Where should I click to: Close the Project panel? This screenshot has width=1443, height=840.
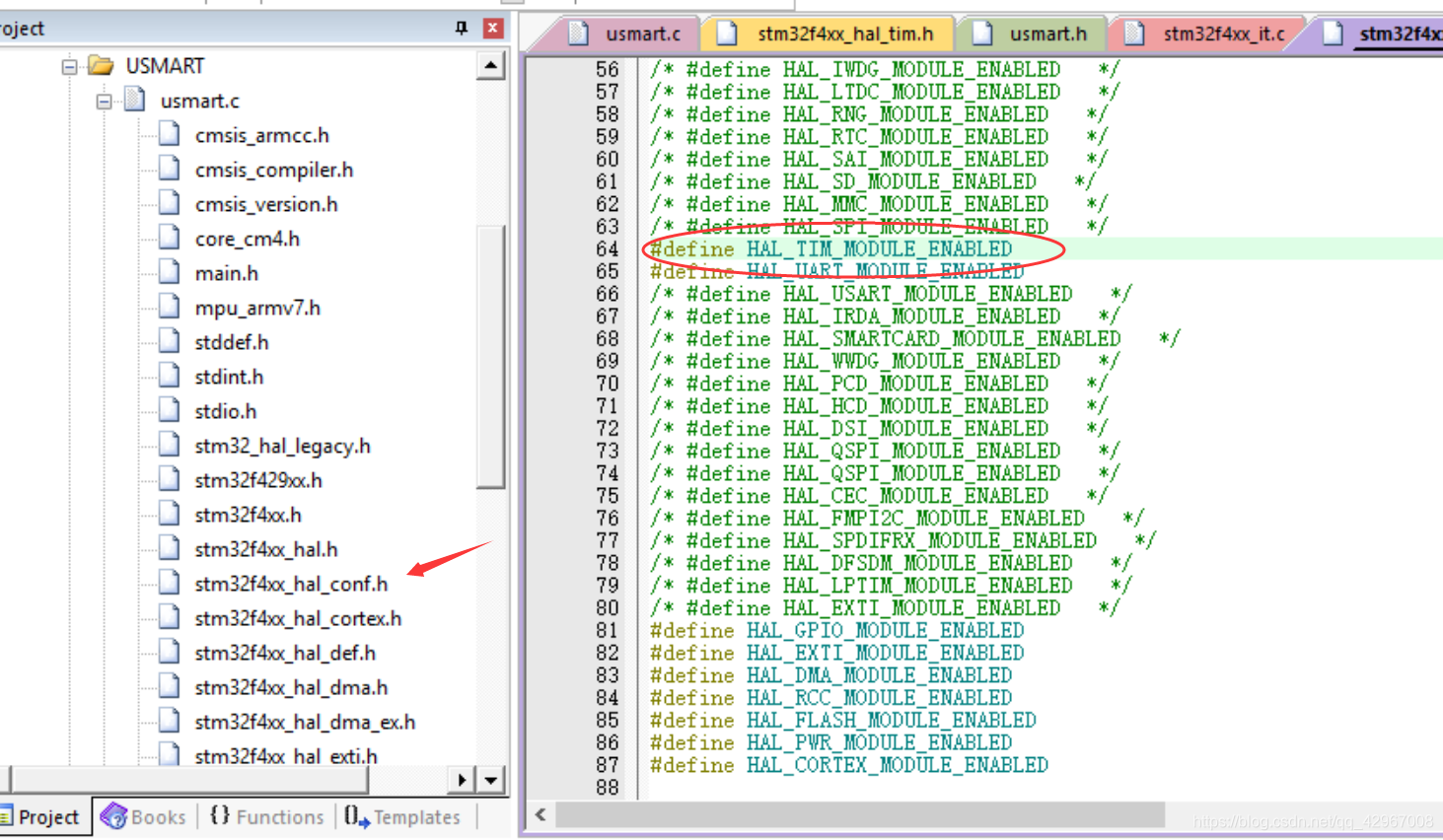492,28
